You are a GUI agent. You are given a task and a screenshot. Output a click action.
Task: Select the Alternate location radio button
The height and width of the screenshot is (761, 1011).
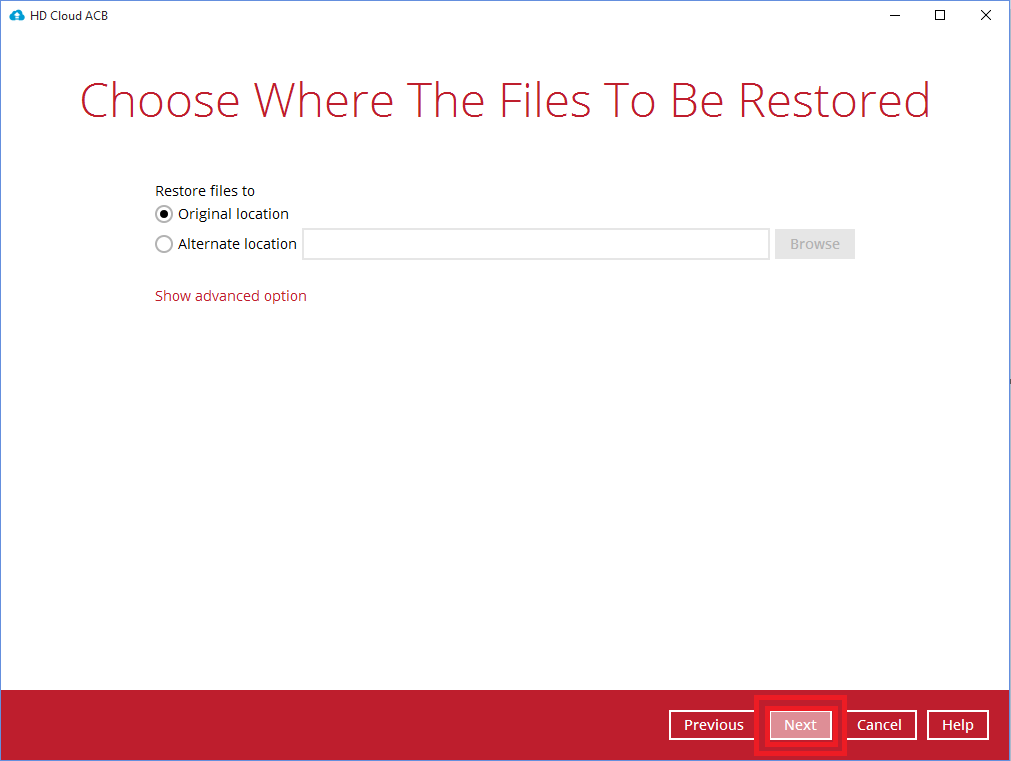[x=164, y=244]
